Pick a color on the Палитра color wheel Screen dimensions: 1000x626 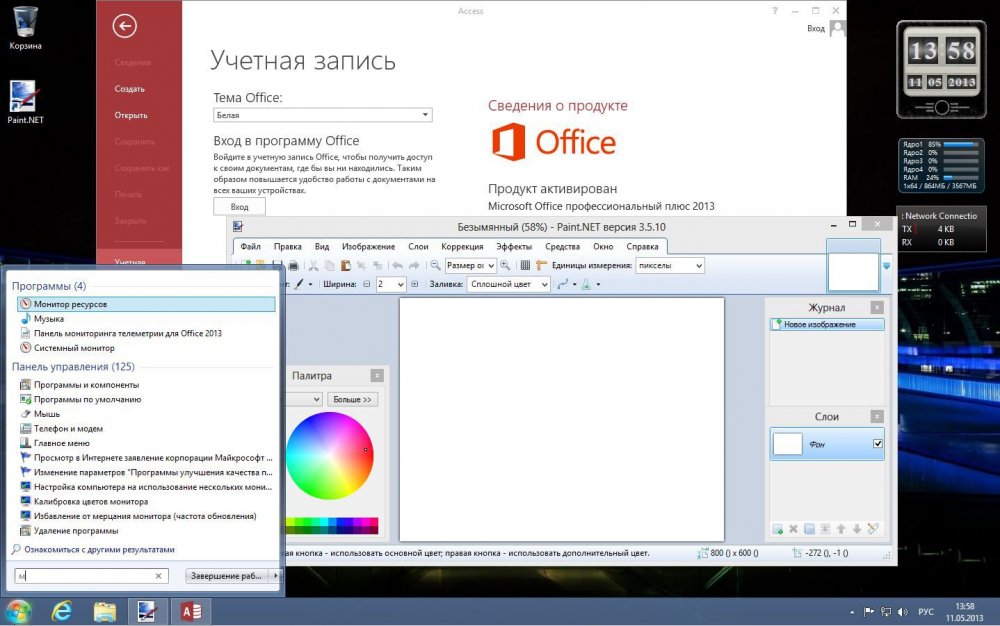[330, 455]
